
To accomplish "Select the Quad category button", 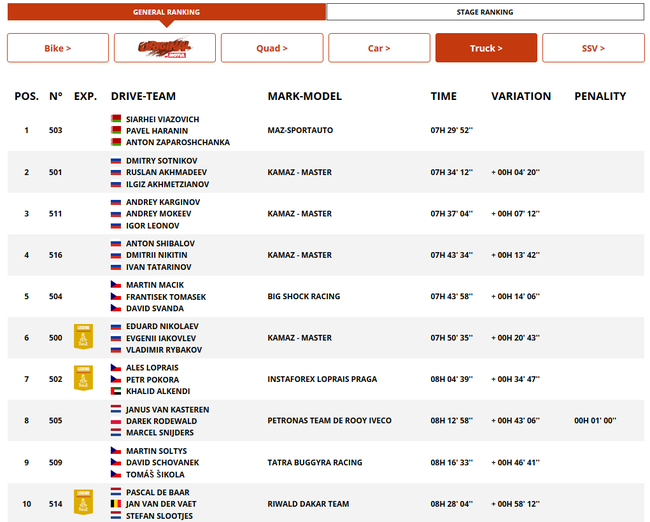I will [x=272, y=48].
